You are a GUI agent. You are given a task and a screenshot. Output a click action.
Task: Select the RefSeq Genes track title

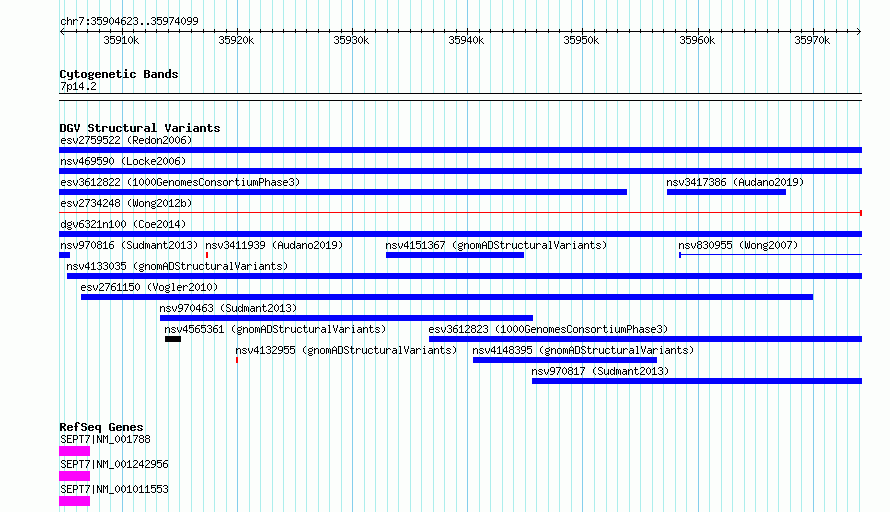click(x=101, y=427)
